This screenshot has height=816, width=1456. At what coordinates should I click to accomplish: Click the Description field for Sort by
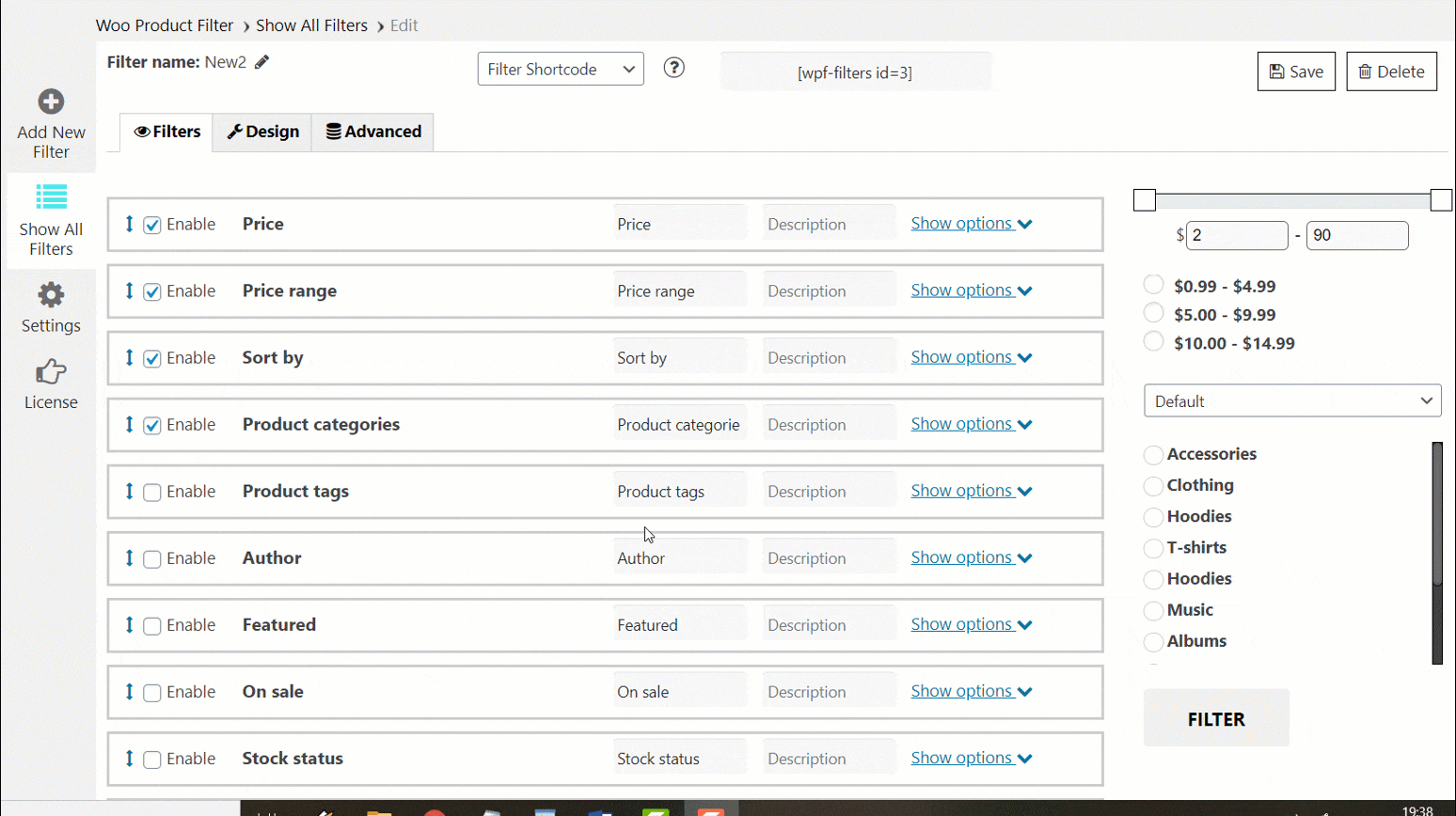click(829, 357)
